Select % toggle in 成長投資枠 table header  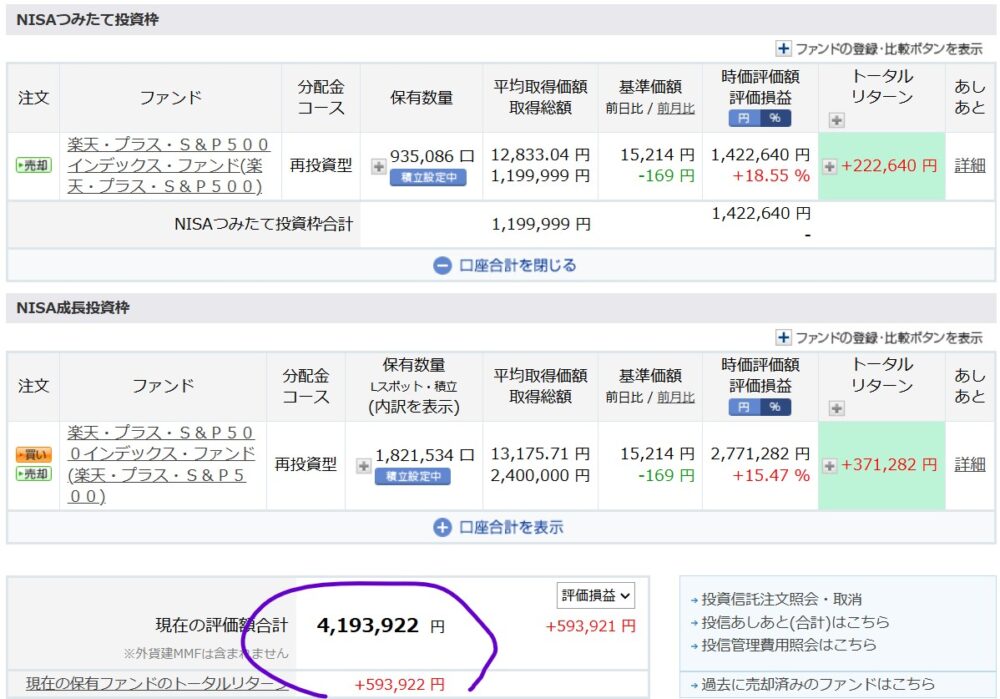775,407
